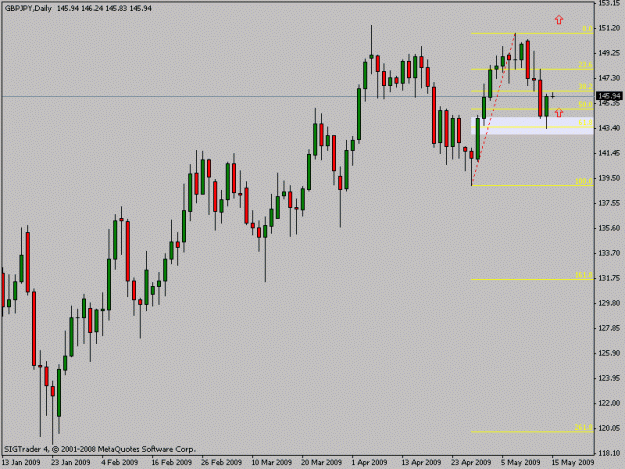Click the 133.70 price scale value

[609, 253]
